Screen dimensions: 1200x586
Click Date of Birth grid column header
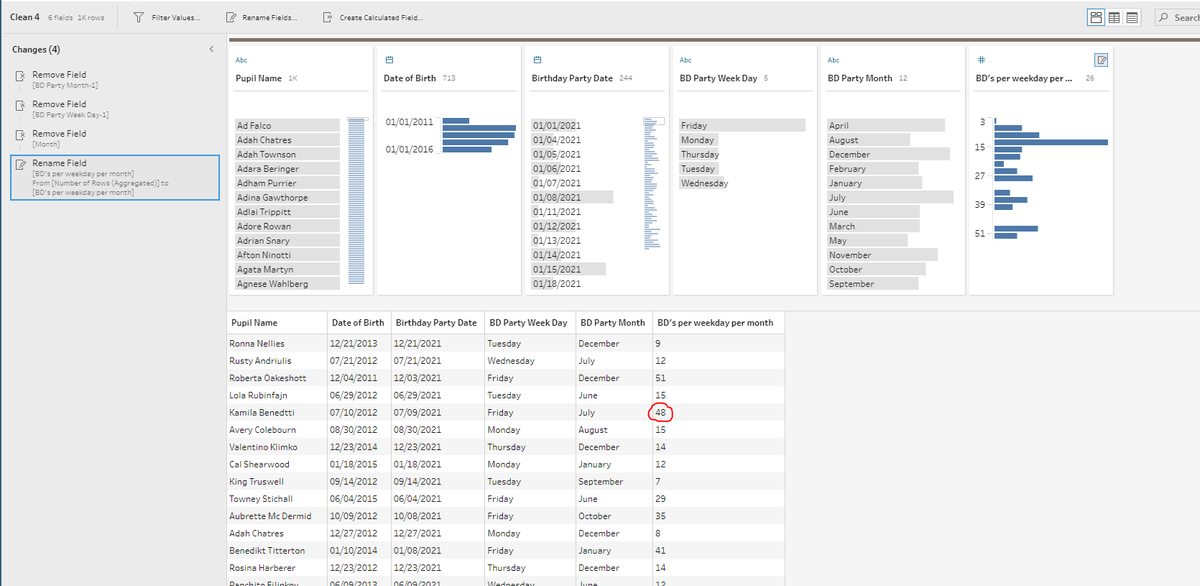pyautogui.click(x=359, y=323)
